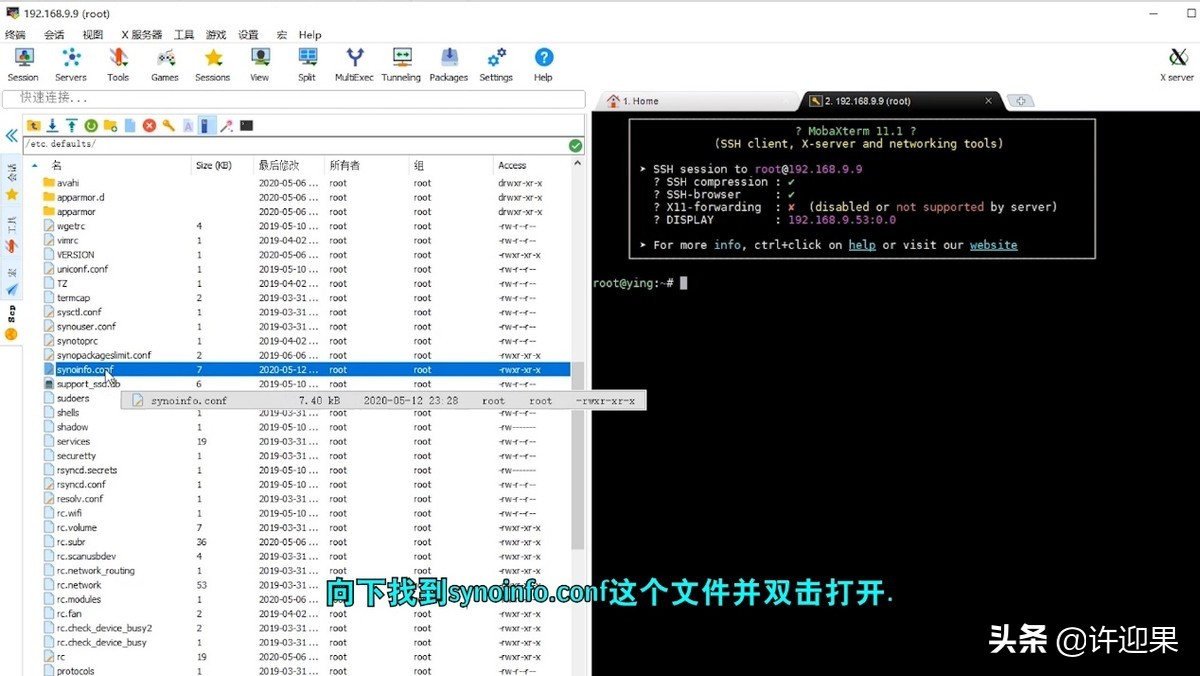Activate the MultiExec icon

coord(354,65)
